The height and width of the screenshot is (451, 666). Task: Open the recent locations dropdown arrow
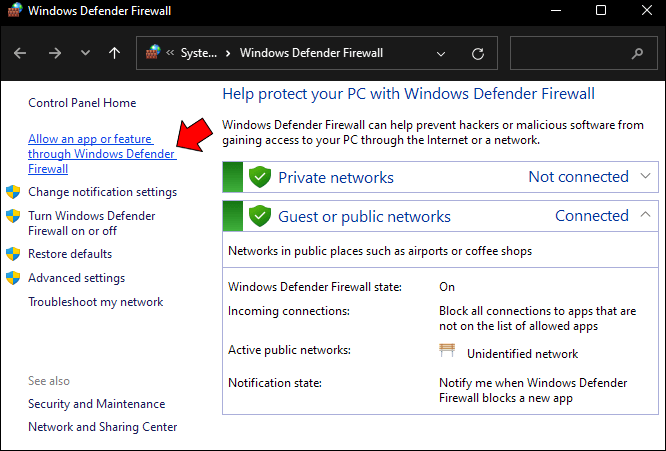85,53
